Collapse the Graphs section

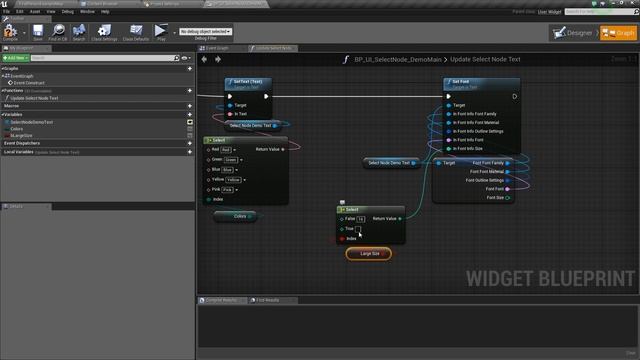pos(2,69)
